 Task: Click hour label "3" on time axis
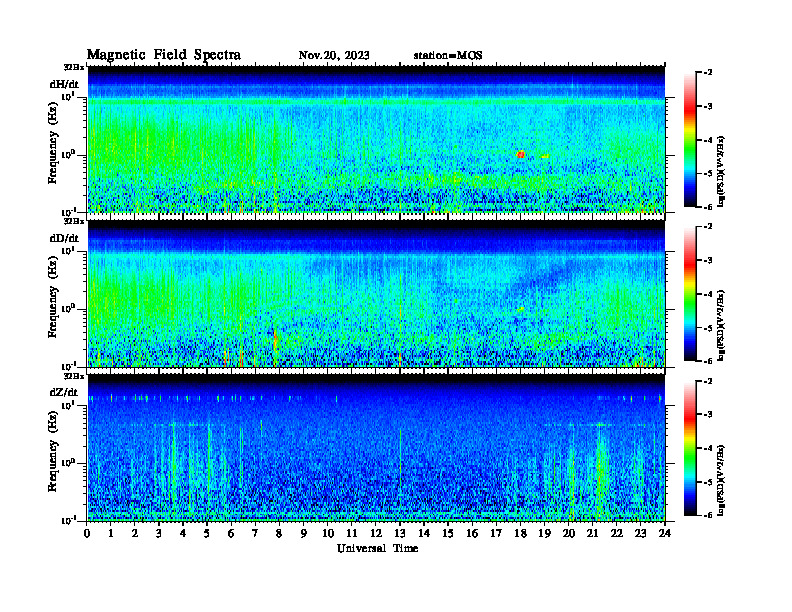tap(159, 534)
